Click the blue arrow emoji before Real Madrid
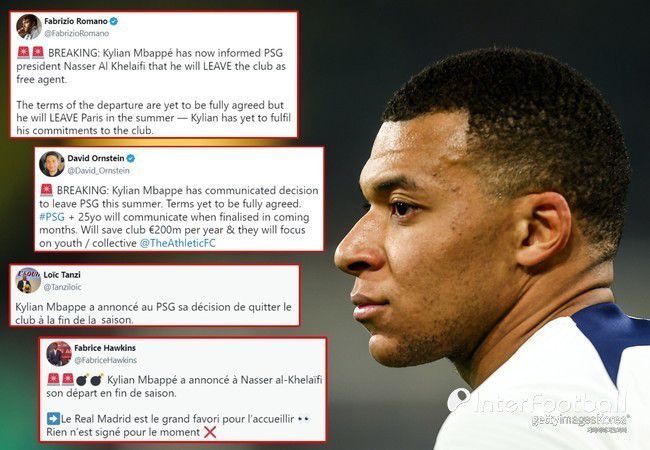 click(53, 419)
